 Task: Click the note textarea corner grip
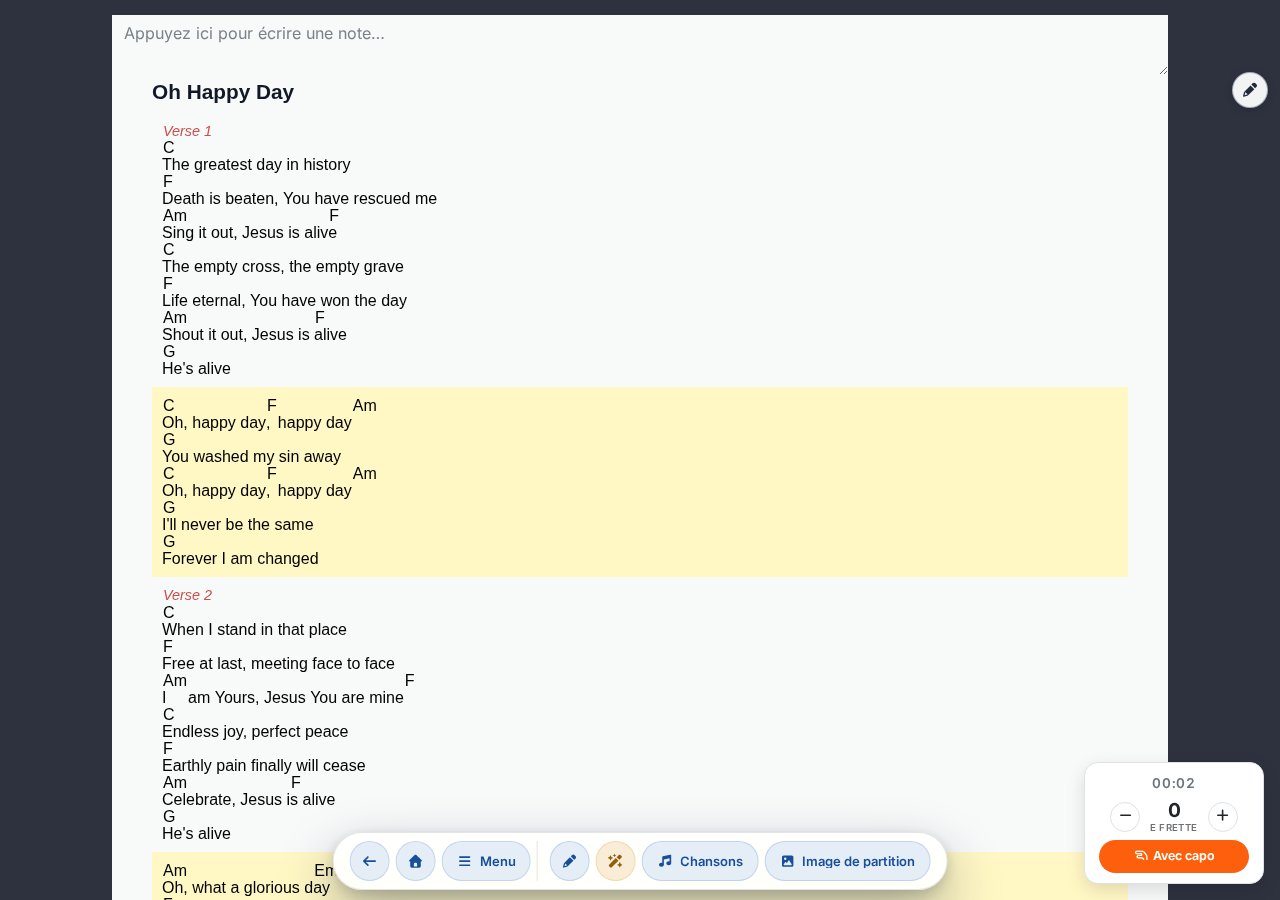[x=1162, y=69]
